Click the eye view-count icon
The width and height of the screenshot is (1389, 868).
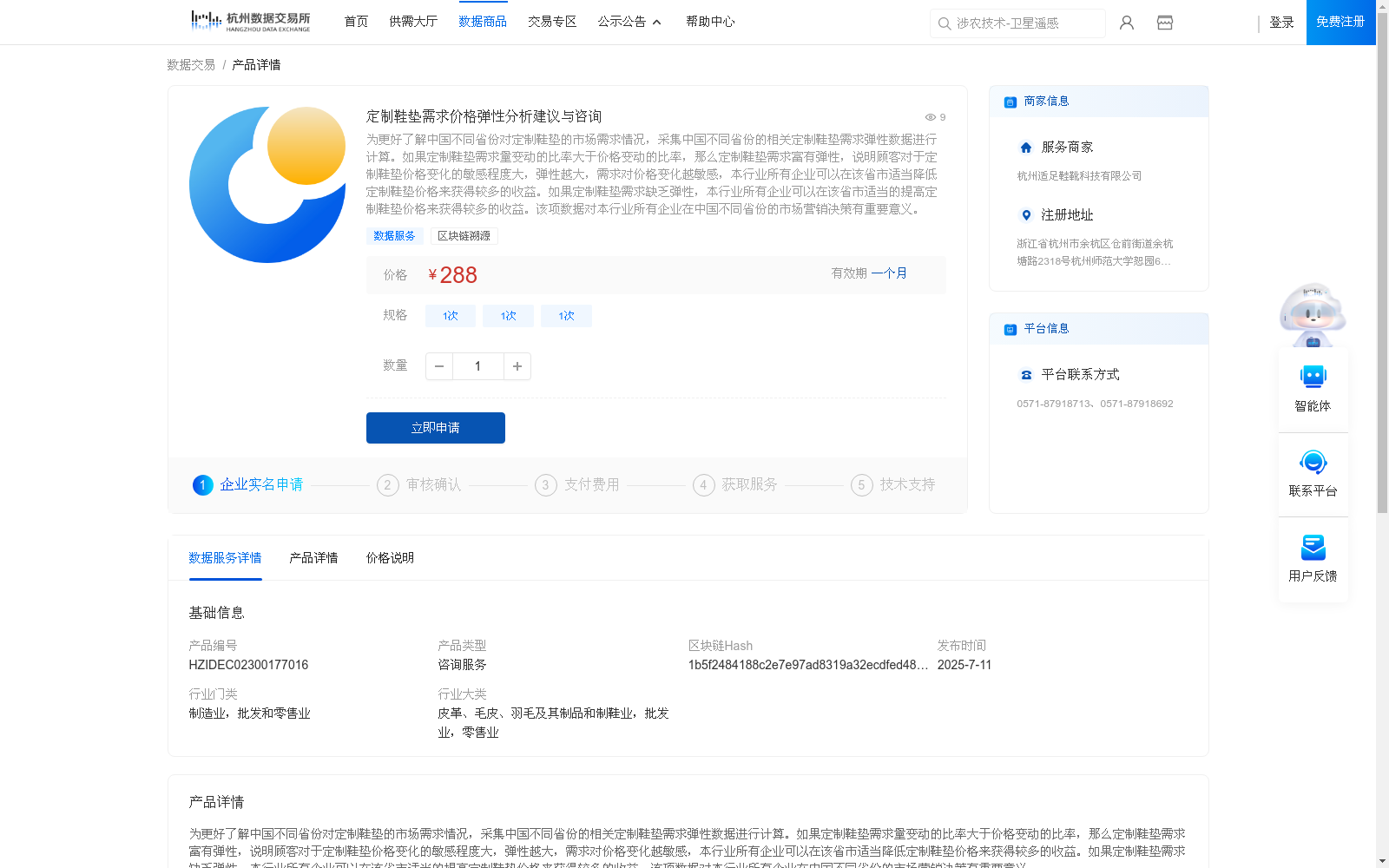930,117
